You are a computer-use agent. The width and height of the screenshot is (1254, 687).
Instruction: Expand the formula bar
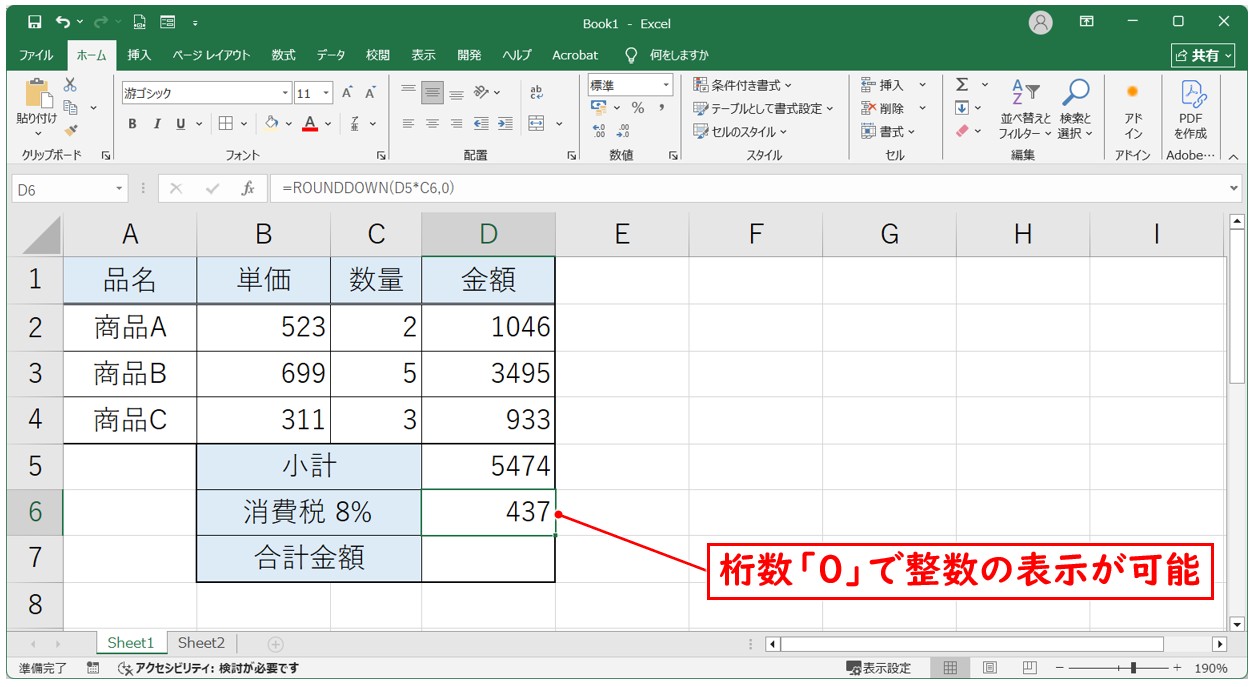point(1233,188)
